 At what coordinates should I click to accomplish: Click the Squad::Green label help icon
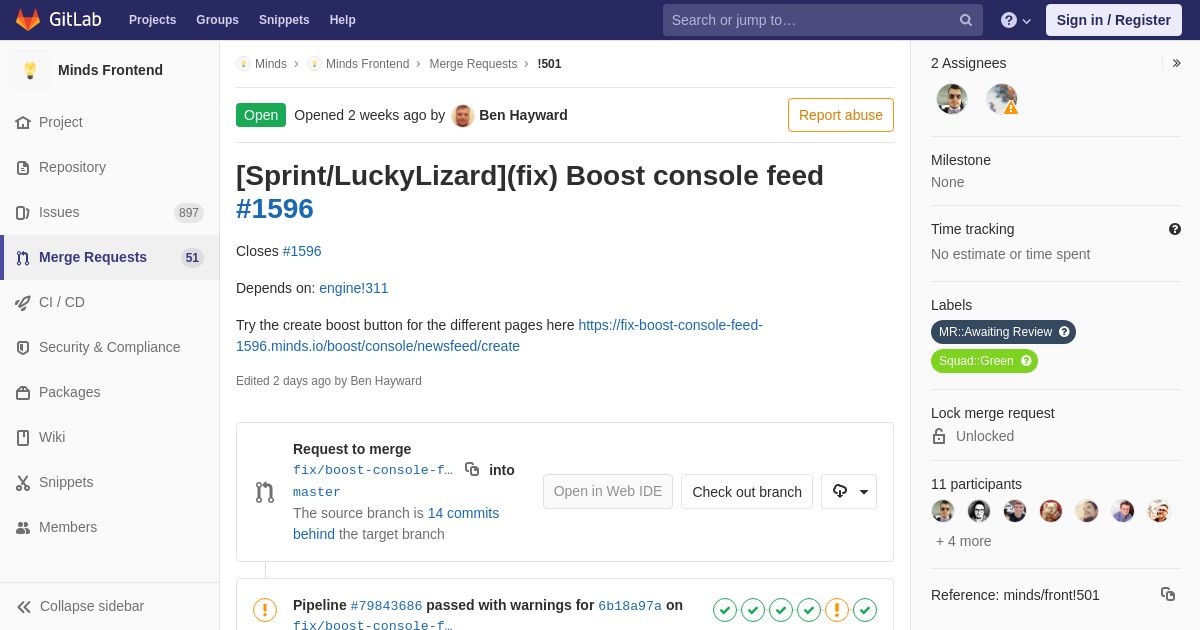click(1026, 361)
